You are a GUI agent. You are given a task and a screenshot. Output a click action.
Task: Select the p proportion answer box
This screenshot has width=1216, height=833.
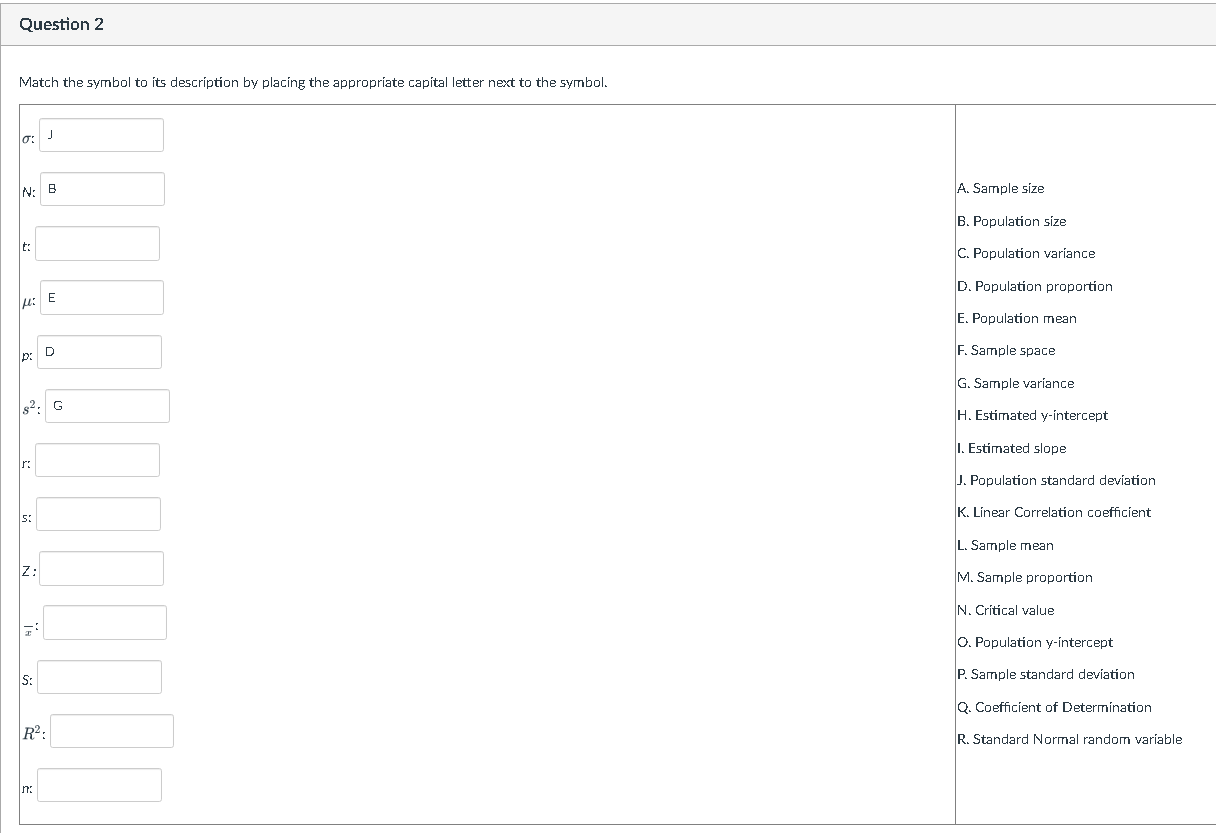point(99,351)
